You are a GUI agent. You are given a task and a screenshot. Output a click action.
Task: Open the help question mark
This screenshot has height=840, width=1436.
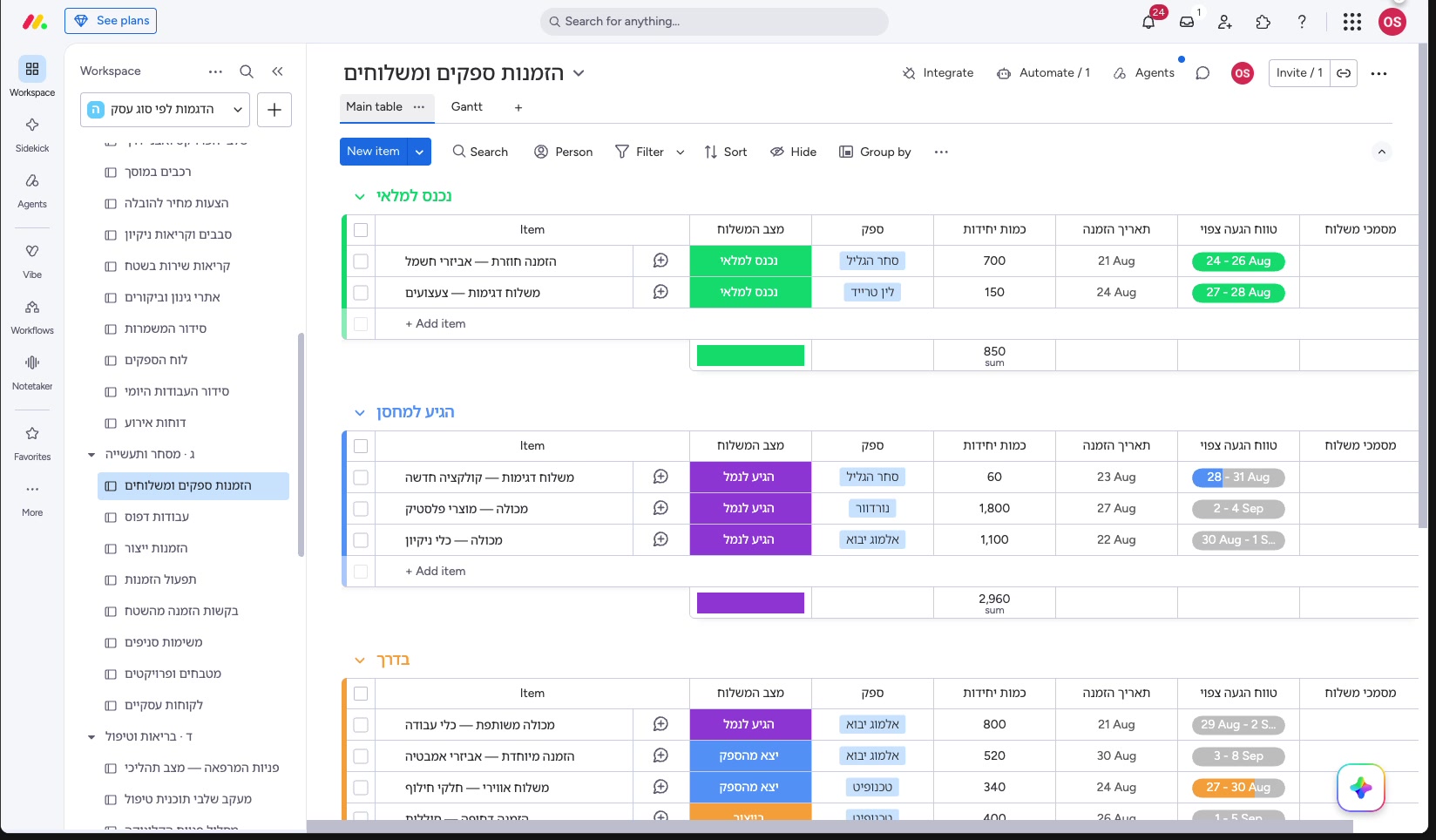coord(1302,22)
